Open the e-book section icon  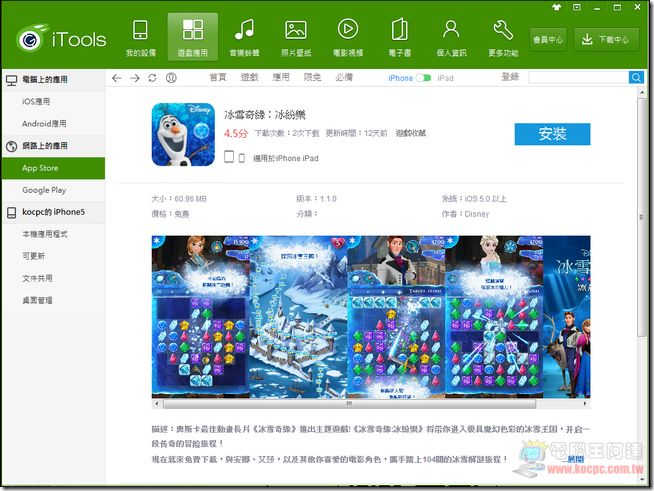400,37
